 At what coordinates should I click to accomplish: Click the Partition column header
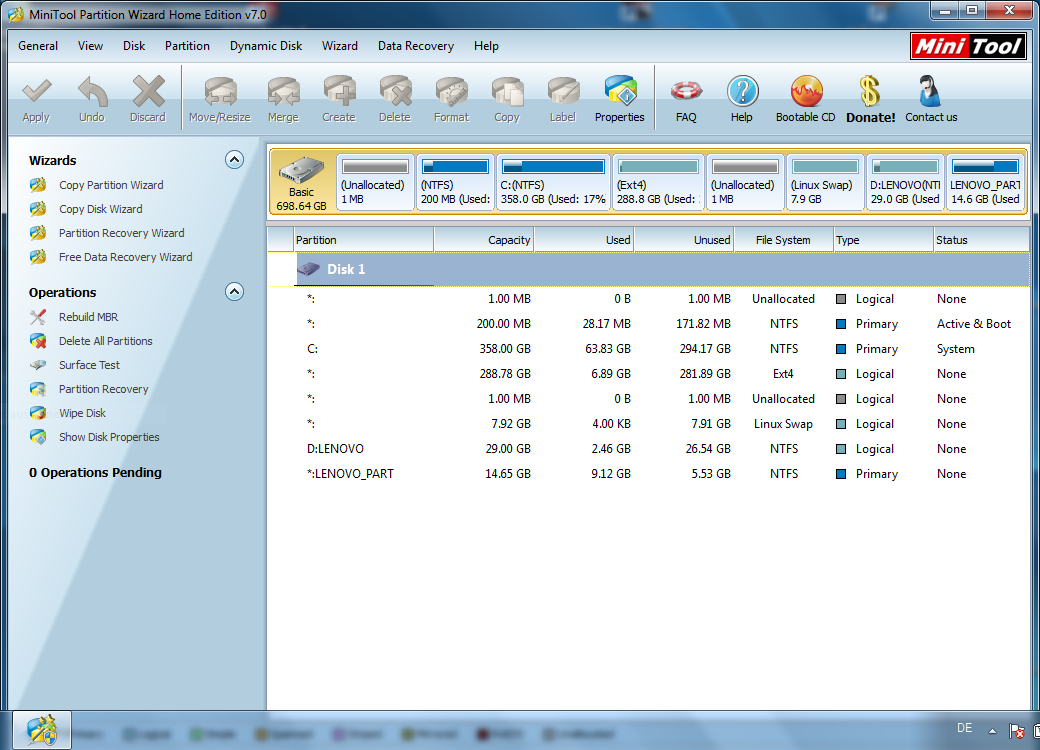(363, 240)
